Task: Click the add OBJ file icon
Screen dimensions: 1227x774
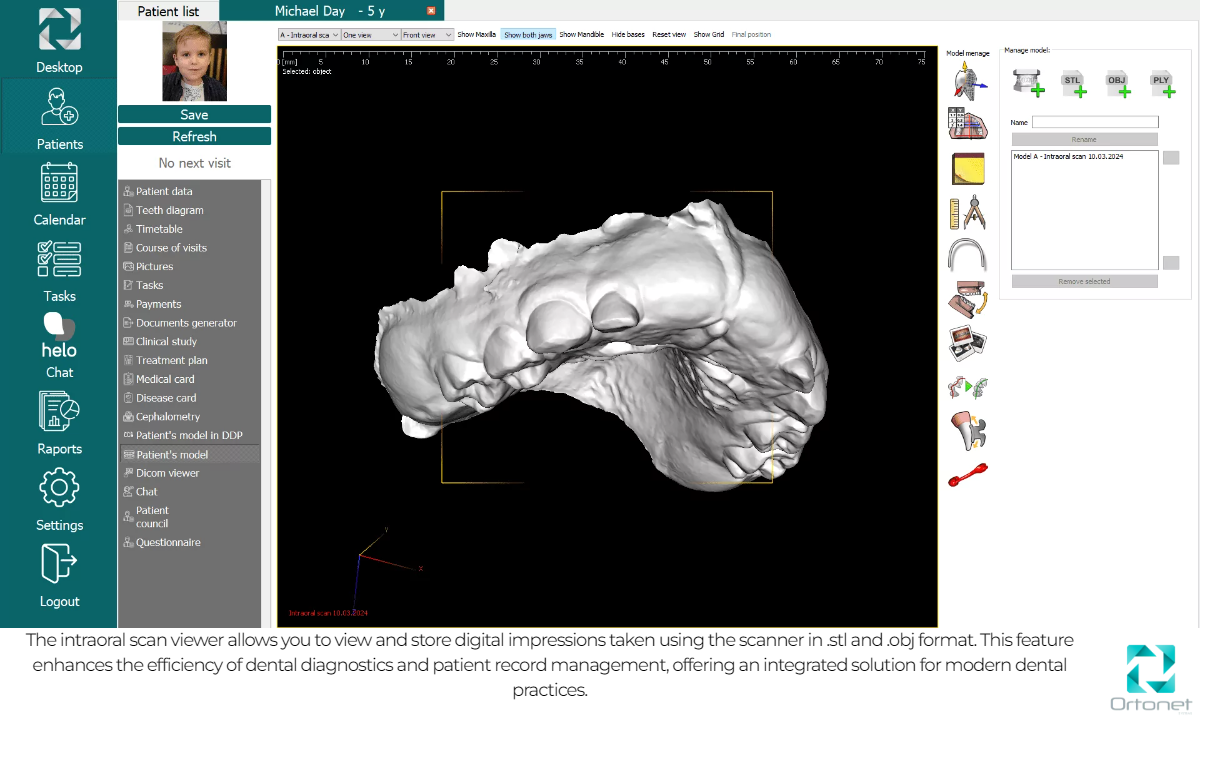Action: 1117,84
